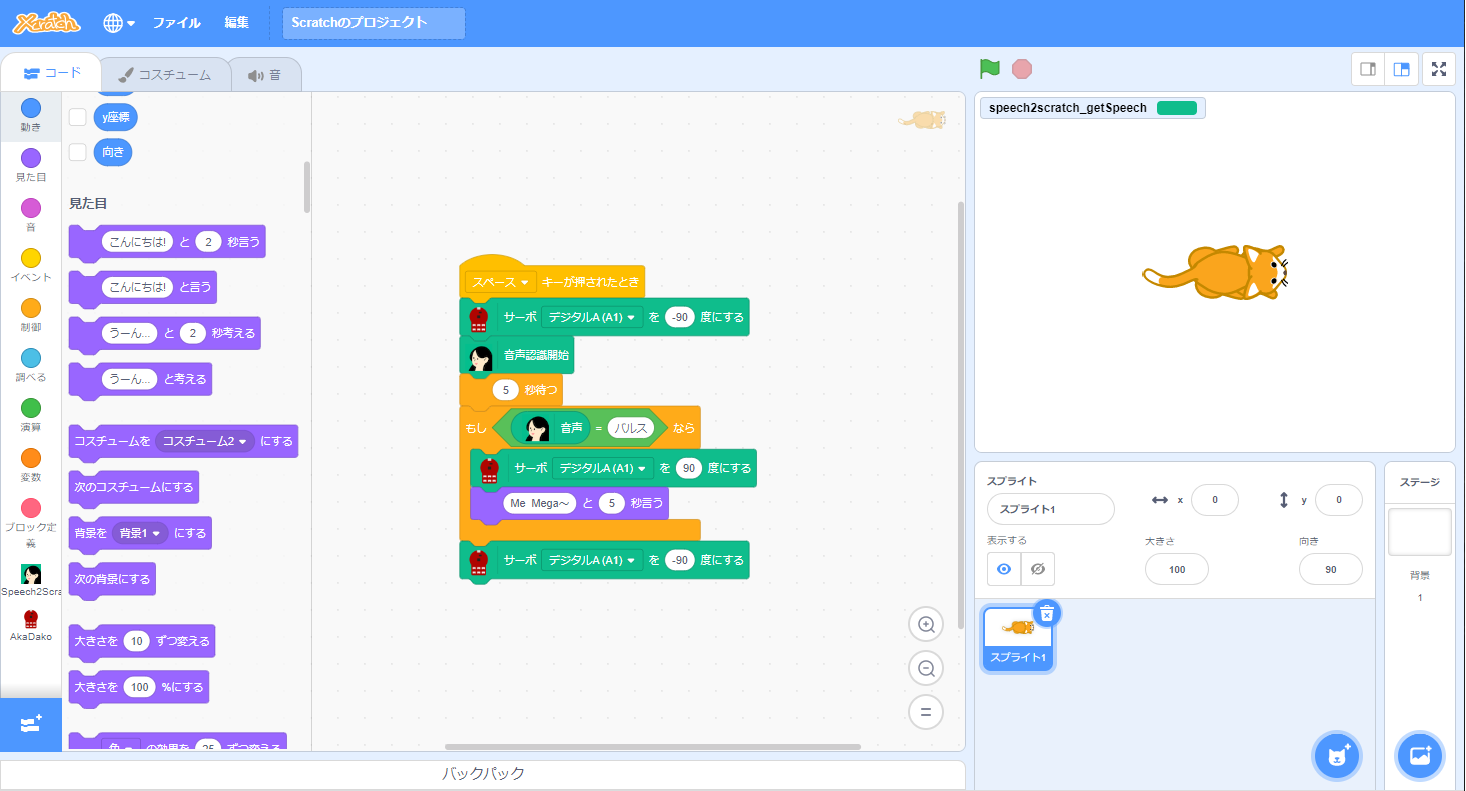Hide the sprite with crossed-eye button
1466x791 pixels.
point(1037,569)
